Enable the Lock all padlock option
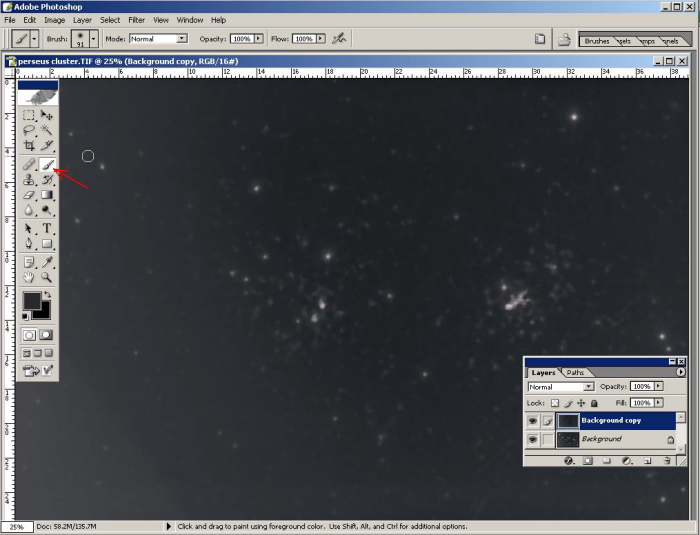 (x=594, y=403)
